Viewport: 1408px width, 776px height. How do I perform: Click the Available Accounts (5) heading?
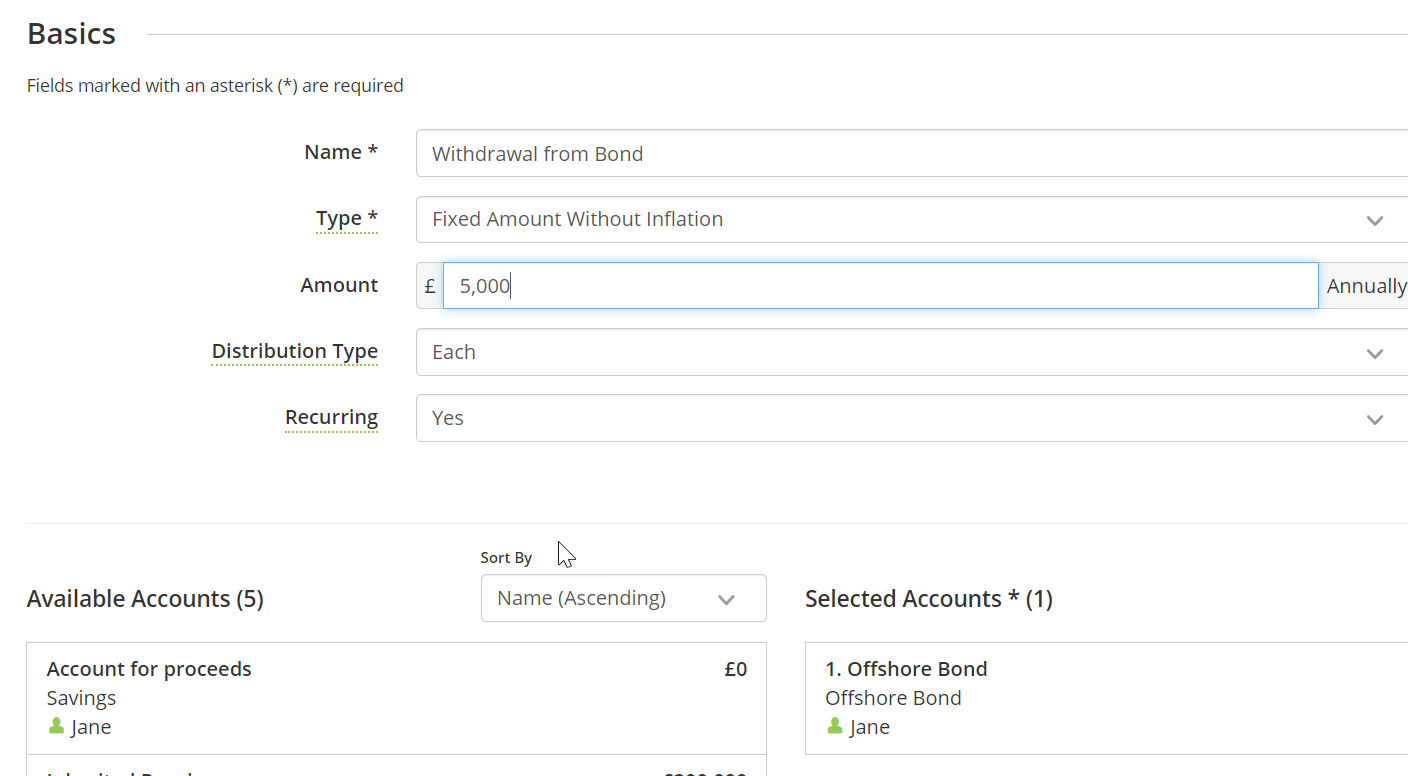click(x=145, y=598)
